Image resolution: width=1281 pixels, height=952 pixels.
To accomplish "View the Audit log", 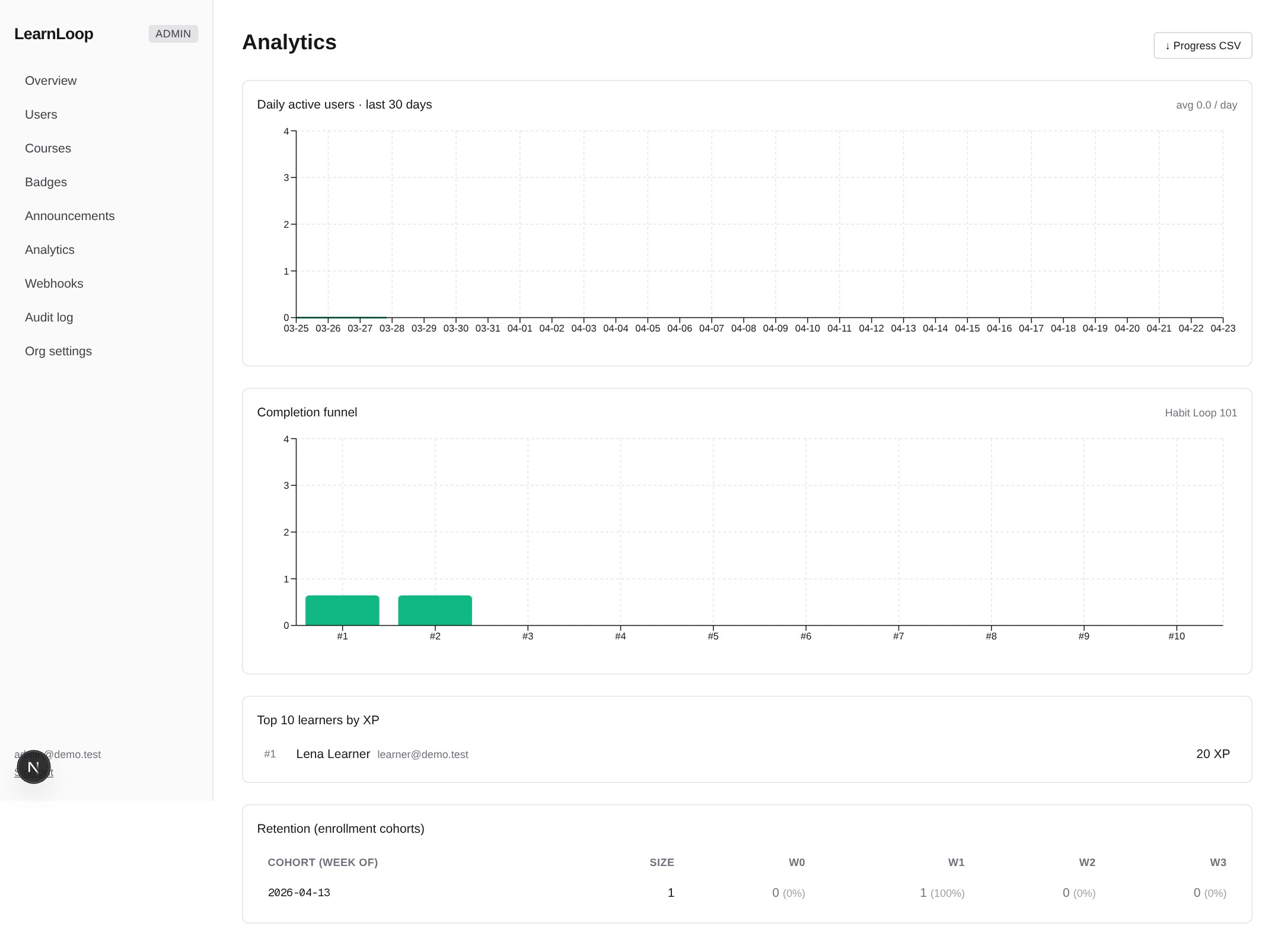I will point(49,317).
